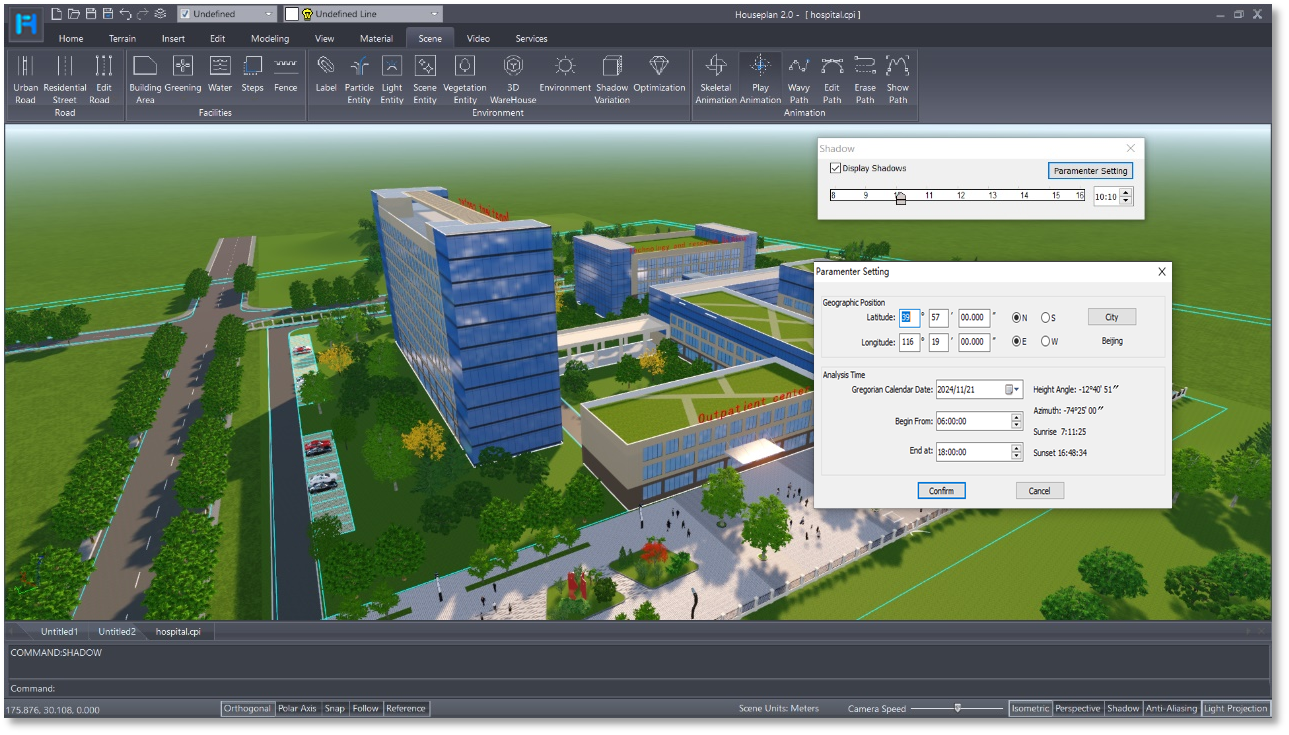The height and width of the screenshot is (735, 1289).
Task: Select the Light Entity tool
Action: click(391, 78)
